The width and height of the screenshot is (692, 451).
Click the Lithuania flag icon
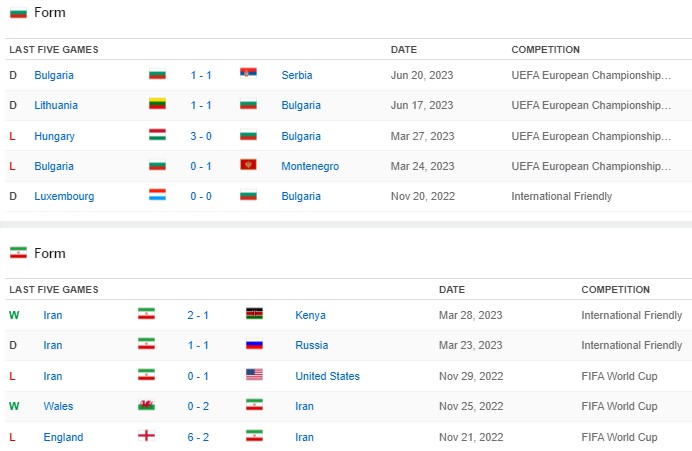157,103
